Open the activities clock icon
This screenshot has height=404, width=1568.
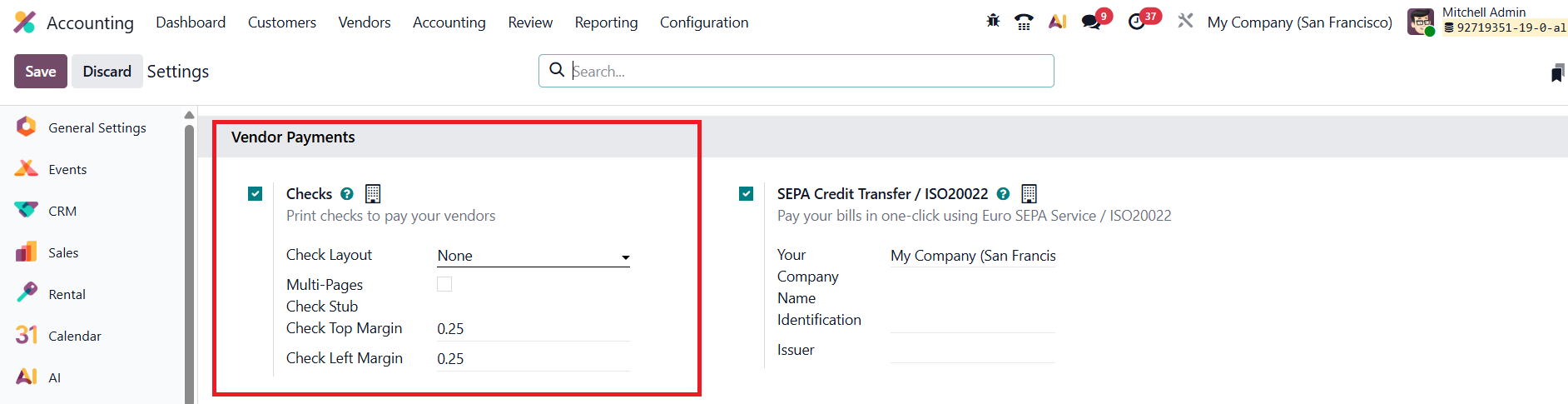[1137, 22]
